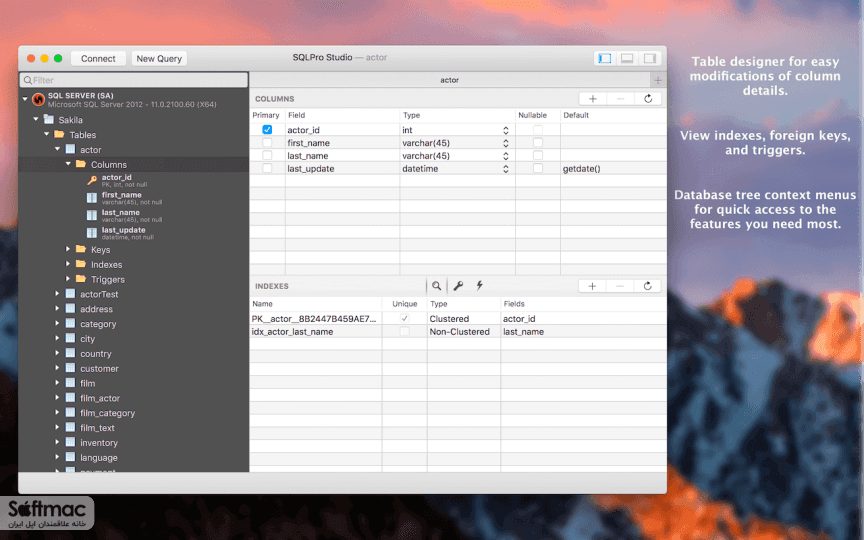Show triggers via the lightning bolt icon

(x=479, y=285)
